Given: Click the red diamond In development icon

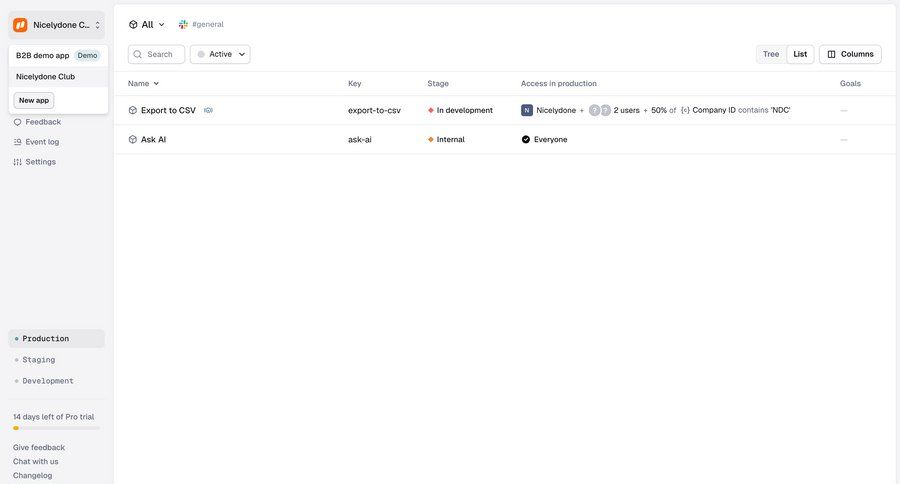Looking at the screenshot, I should coord(430,110).
